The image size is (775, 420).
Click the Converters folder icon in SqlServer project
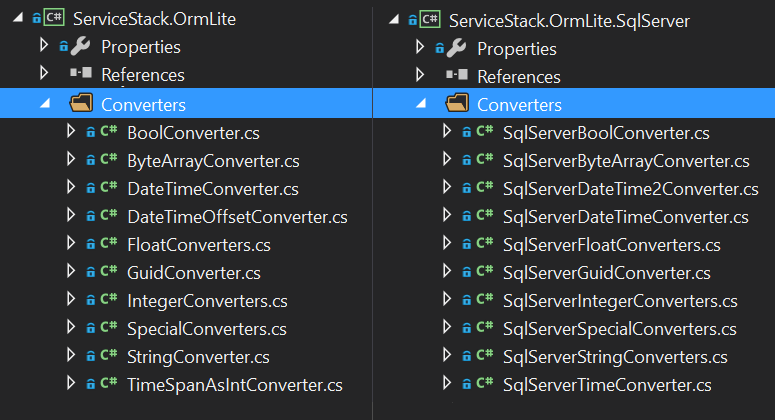[x=457, y=103]
